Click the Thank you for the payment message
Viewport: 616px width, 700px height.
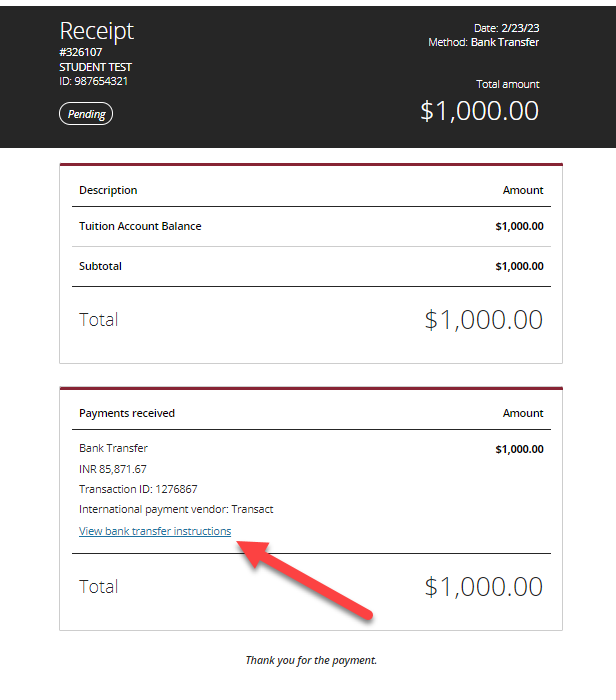[311, 660]
